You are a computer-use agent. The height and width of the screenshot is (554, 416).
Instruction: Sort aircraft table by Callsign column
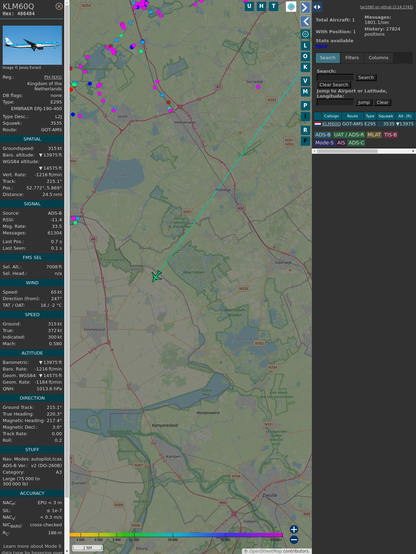331,116
